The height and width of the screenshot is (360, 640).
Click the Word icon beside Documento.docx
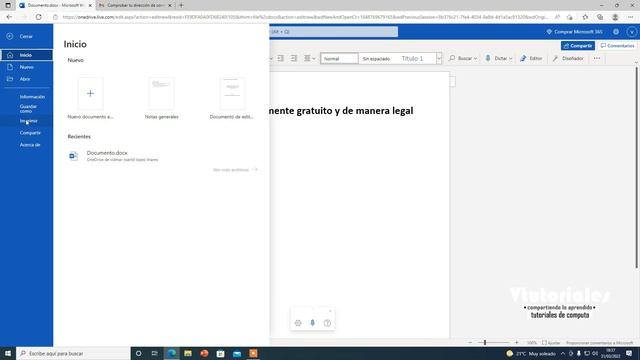click(73, 156)
